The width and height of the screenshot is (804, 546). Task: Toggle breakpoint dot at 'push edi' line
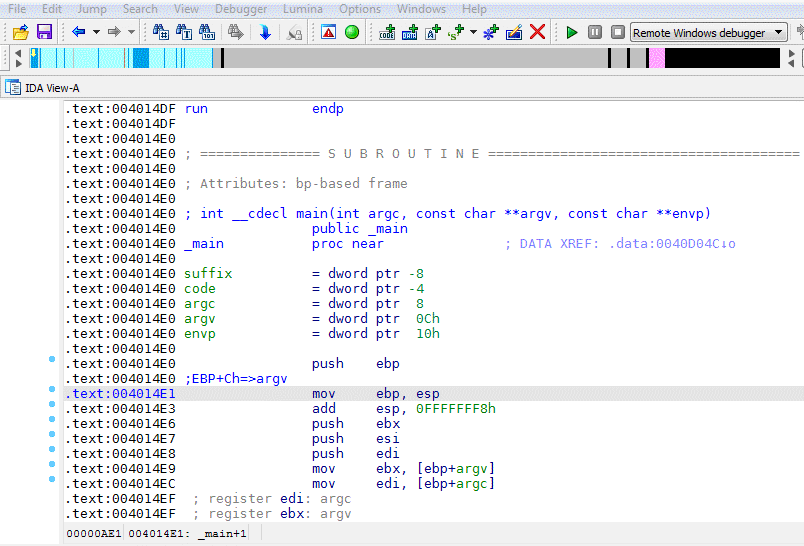(x=52, y=449)
